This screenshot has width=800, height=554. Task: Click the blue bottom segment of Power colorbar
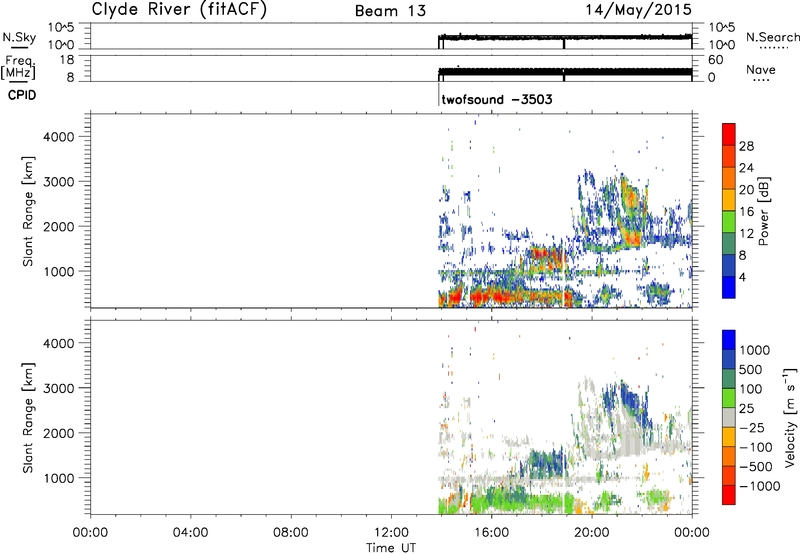point(729,287)
